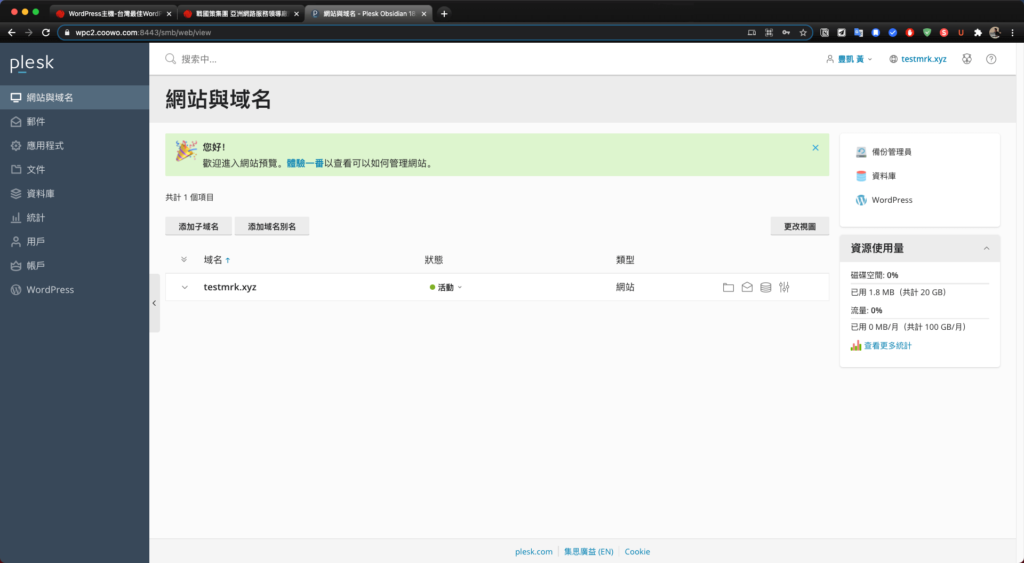The width and height of the screenshot is (1024, 563).
Task: Open the help question mark icon
Action: pos(991,59)
